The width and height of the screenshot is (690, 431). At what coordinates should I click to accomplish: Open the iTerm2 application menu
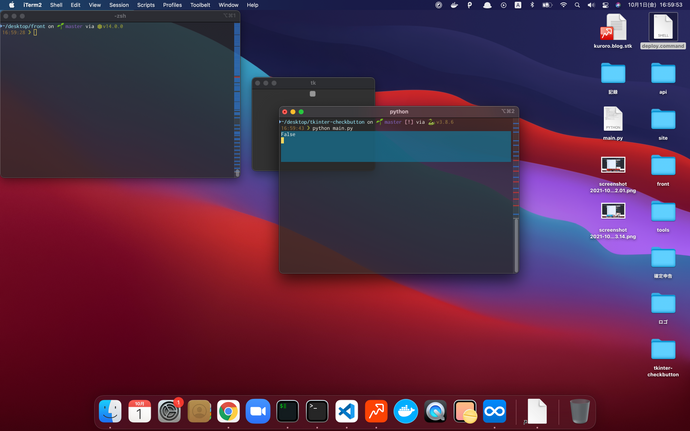tap(33, 5)
